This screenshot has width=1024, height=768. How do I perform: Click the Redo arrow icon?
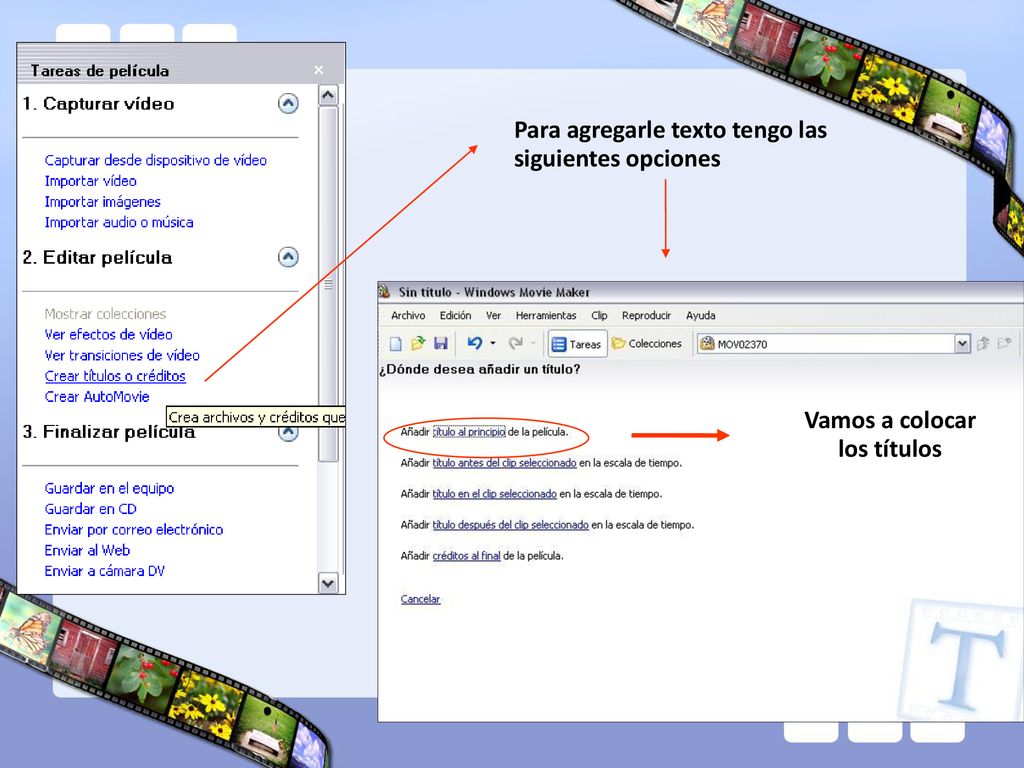[516, 343]
